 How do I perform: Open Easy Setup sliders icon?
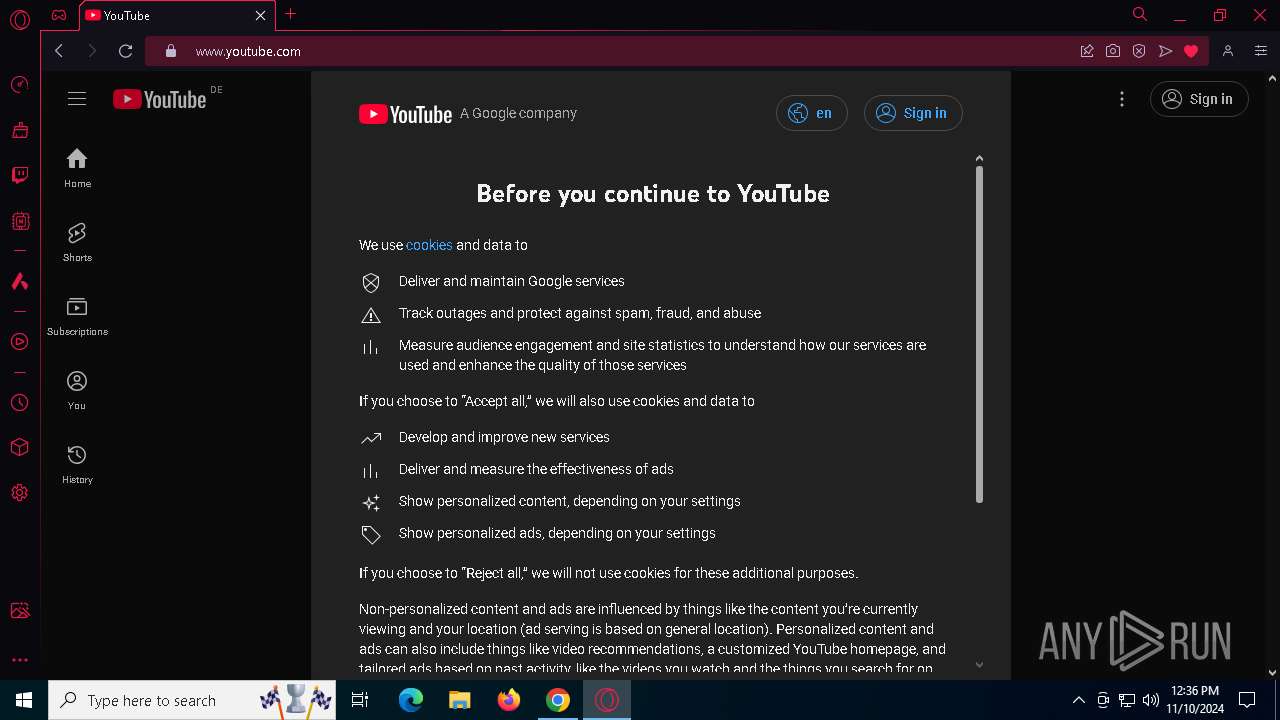[1261, 51]
